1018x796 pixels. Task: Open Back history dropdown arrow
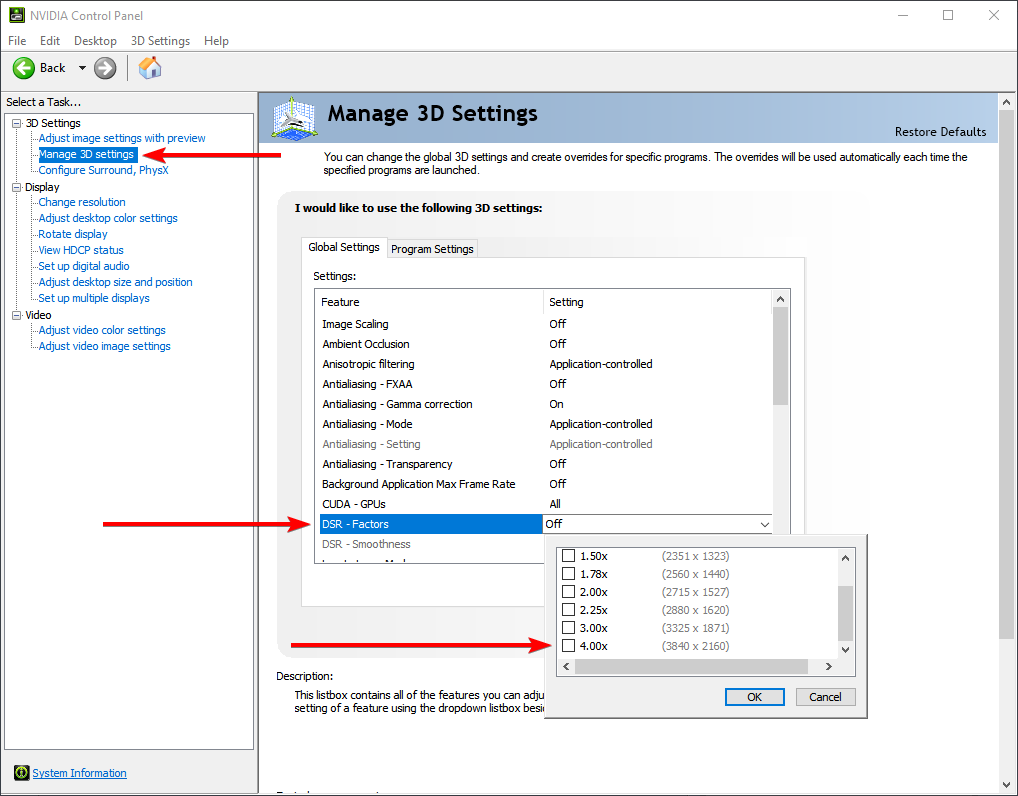82,68
